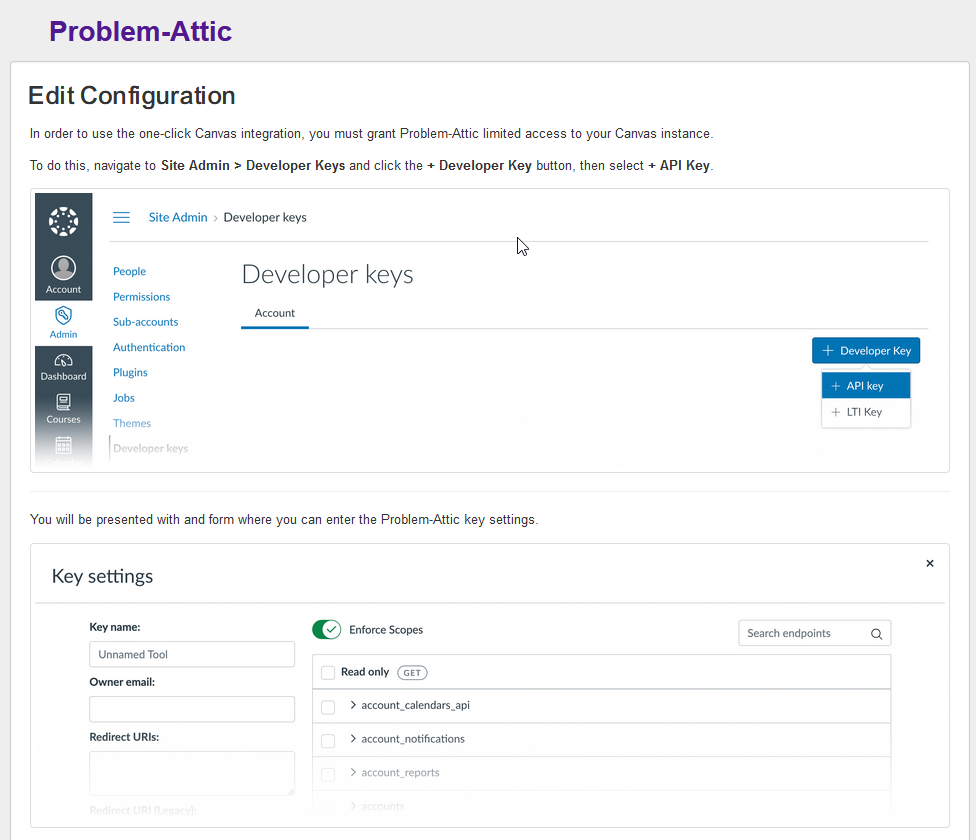Click the Site Admin breadcrumb link
Viewport: 976px width, 840px height.
coord(178,217)
